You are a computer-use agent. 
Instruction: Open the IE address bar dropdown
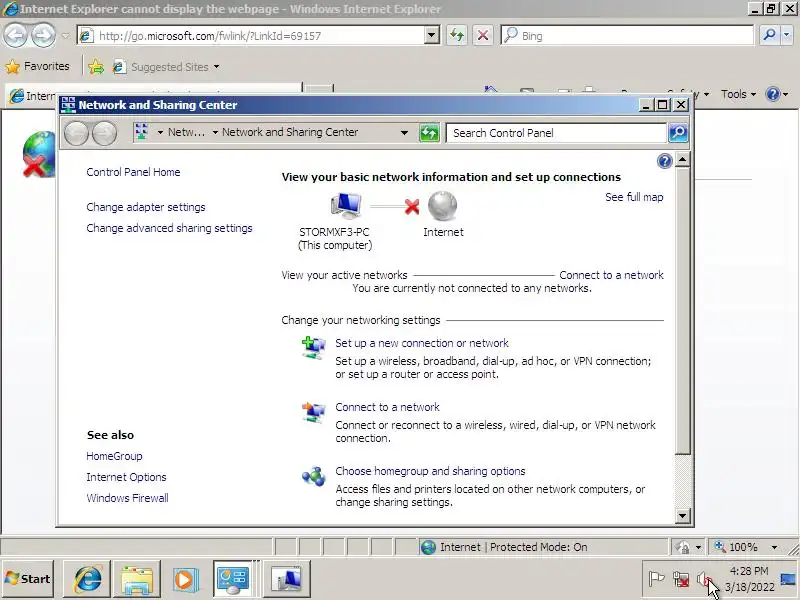pyautogui.click(x=432, y=35)
